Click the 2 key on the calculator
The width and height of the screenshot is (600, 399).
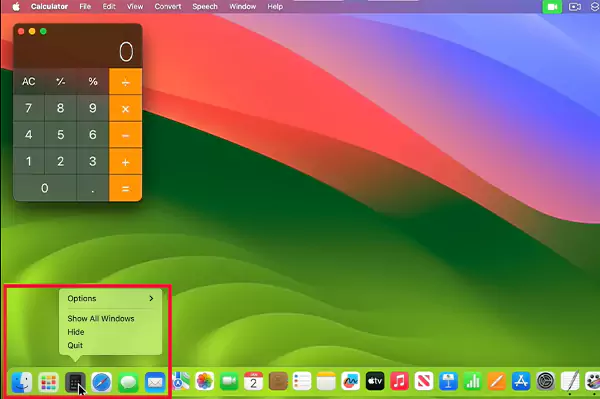pyautogui.click(x=60, y=161)
